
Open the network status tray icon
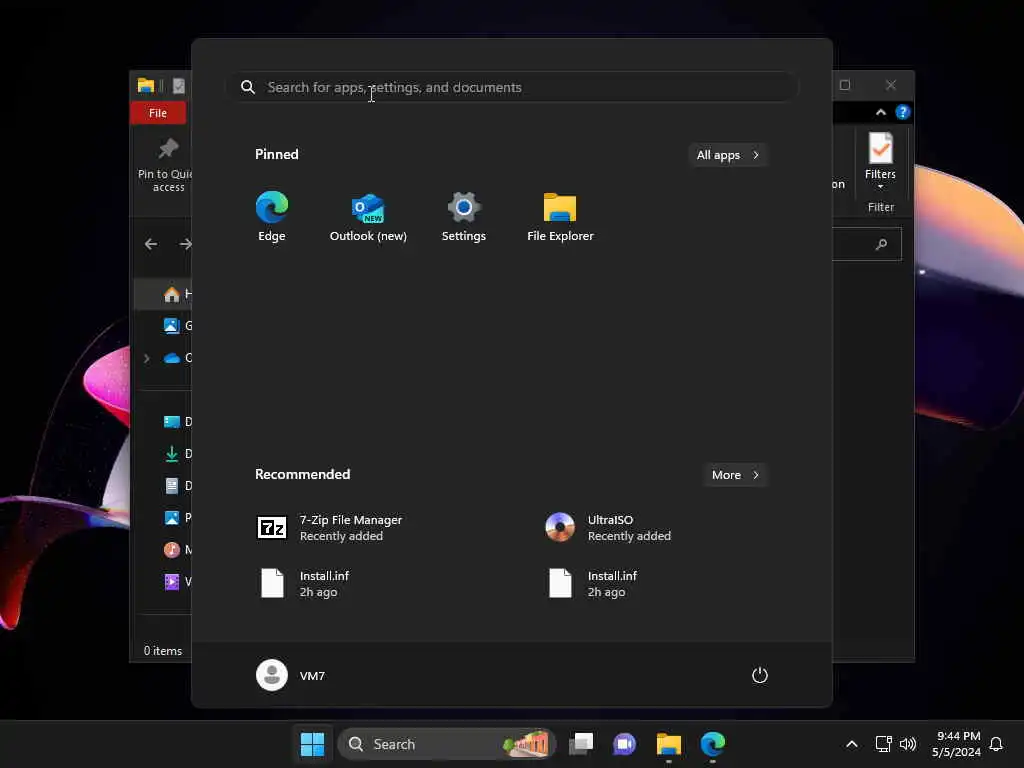884,744
